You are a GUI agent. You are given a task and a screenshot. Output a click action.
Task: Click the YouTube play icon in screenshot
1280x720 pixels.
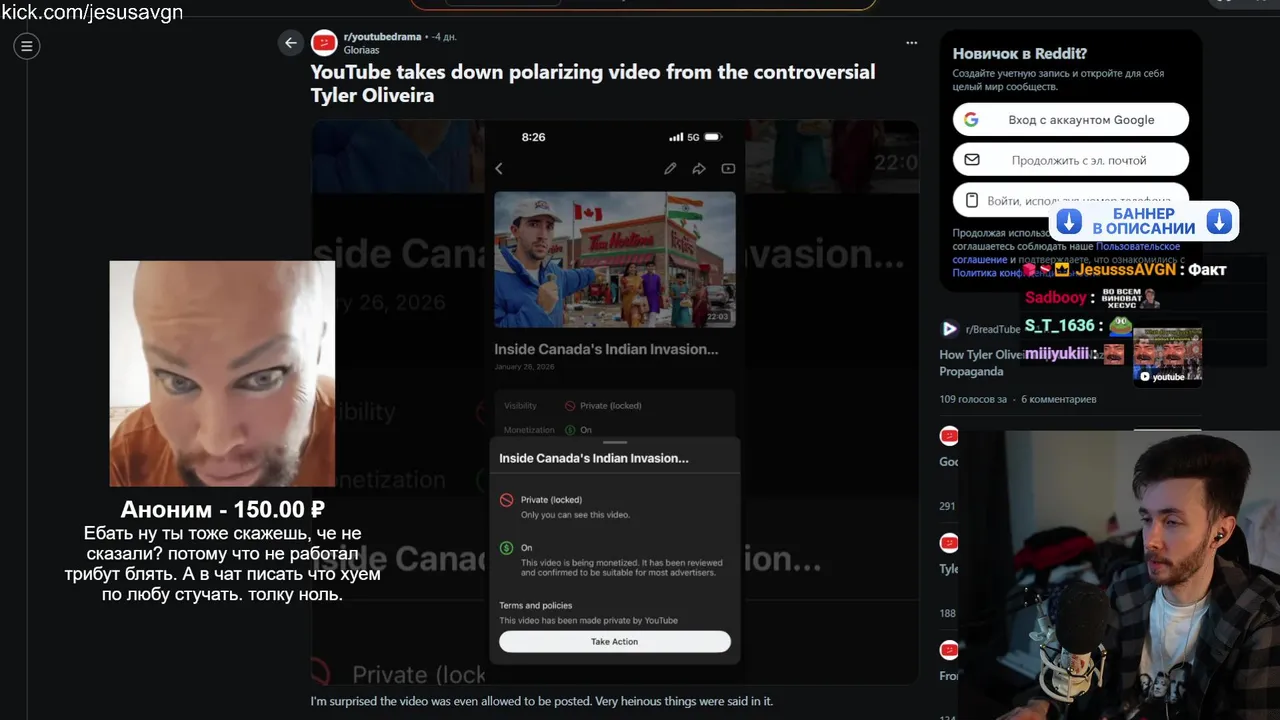click(x=728, y=169)
